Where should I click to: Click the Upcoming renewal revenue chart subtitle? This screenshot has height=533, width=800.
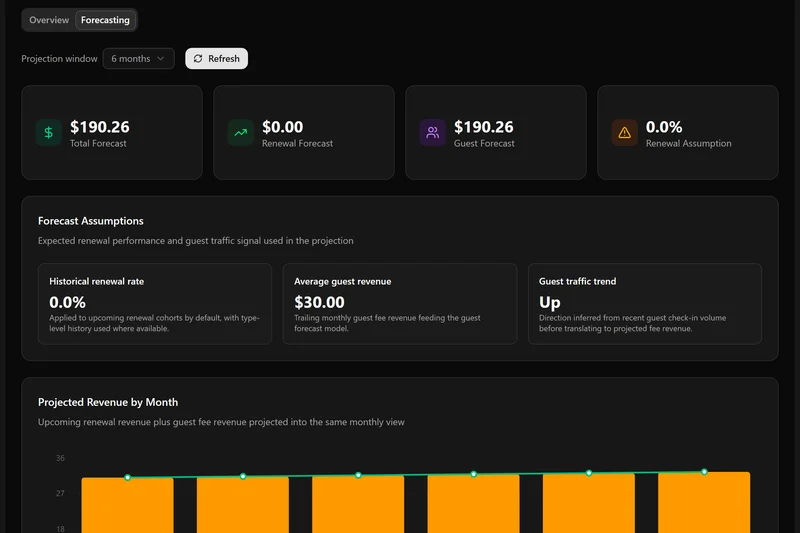221,422
